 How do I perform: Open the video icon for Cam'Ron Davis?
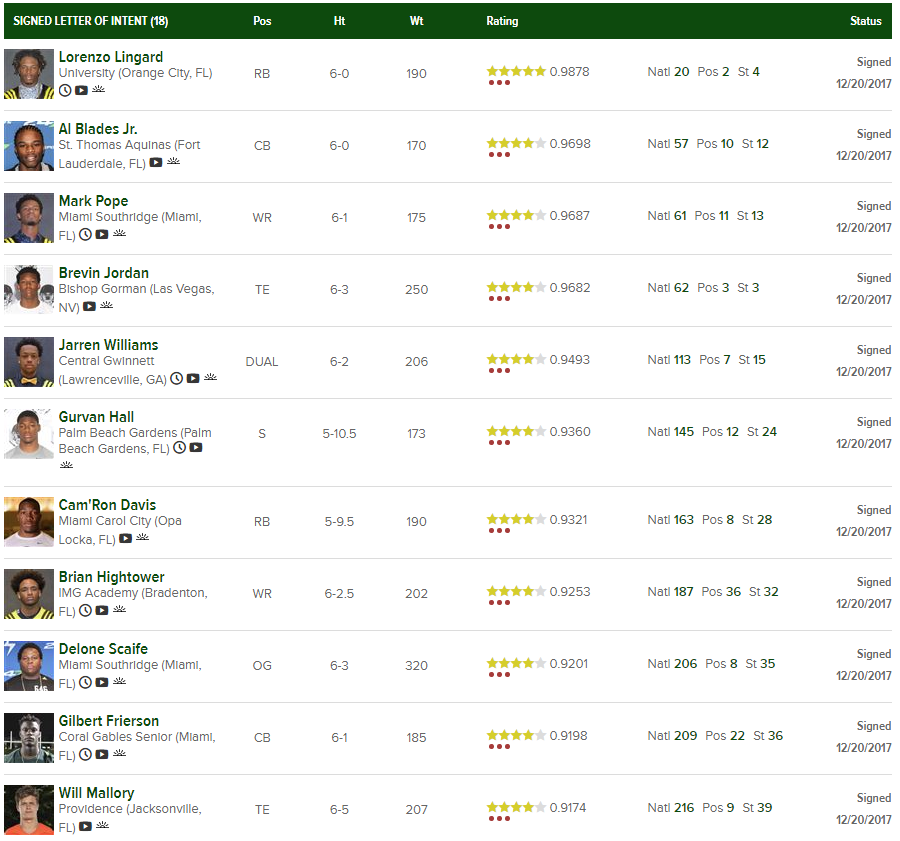point(125,538)
